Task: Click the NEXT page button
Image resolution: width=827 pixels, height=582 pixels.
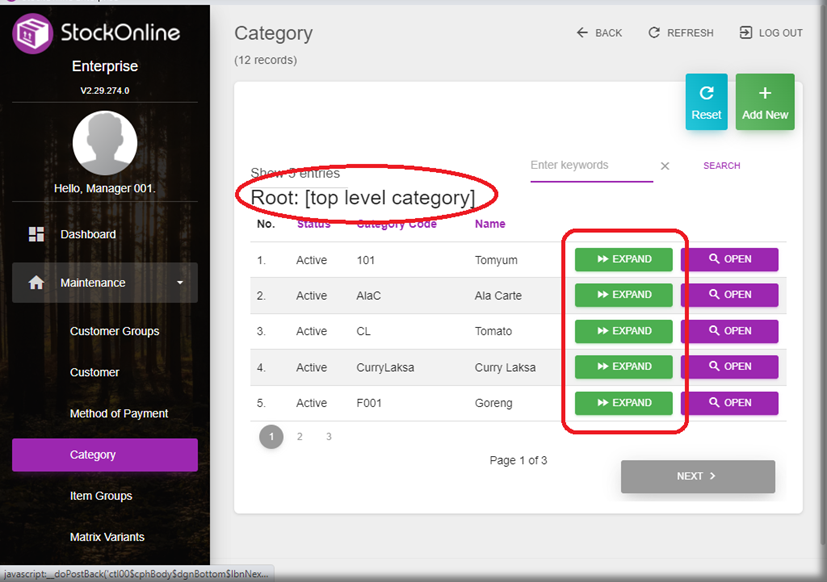Action: click(697, 476)
